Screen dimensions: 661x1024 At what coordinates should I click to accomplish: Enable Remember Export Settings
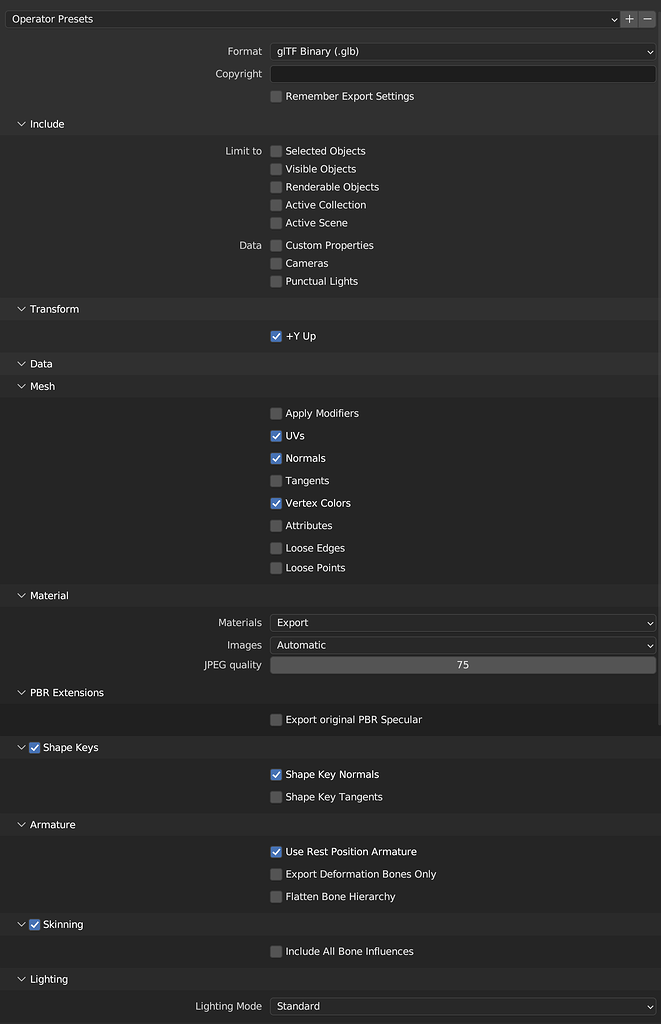point(276,96)
